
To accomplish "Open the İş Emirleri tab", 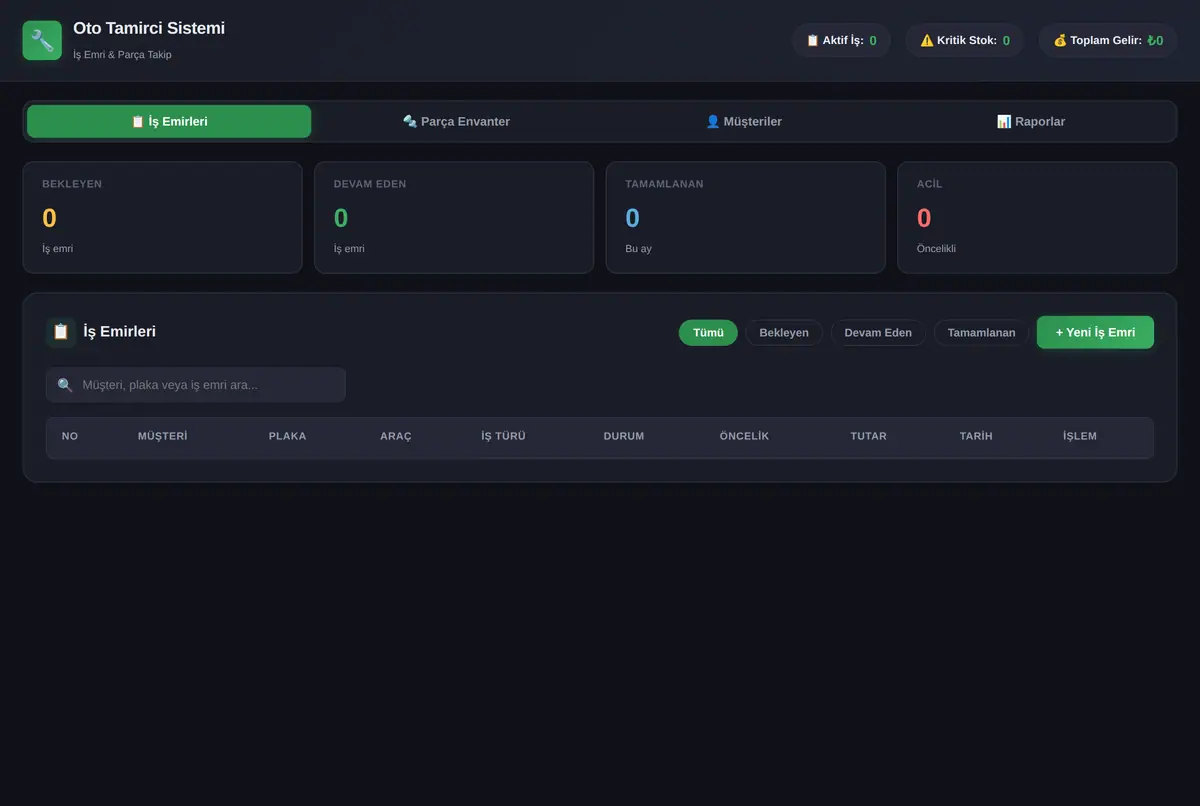I will 169,121.
